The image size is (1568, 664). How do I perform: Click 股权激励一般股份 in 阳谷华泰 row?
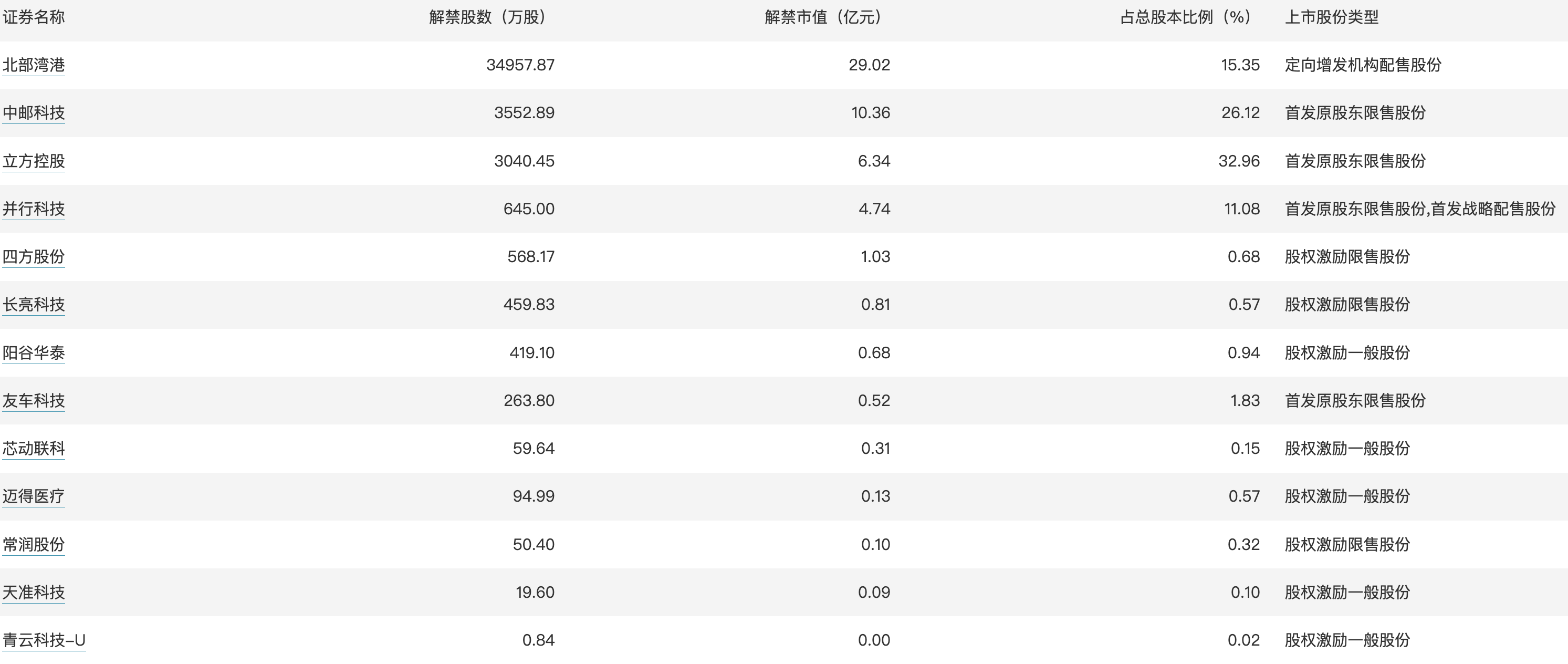coord(1347,352)
